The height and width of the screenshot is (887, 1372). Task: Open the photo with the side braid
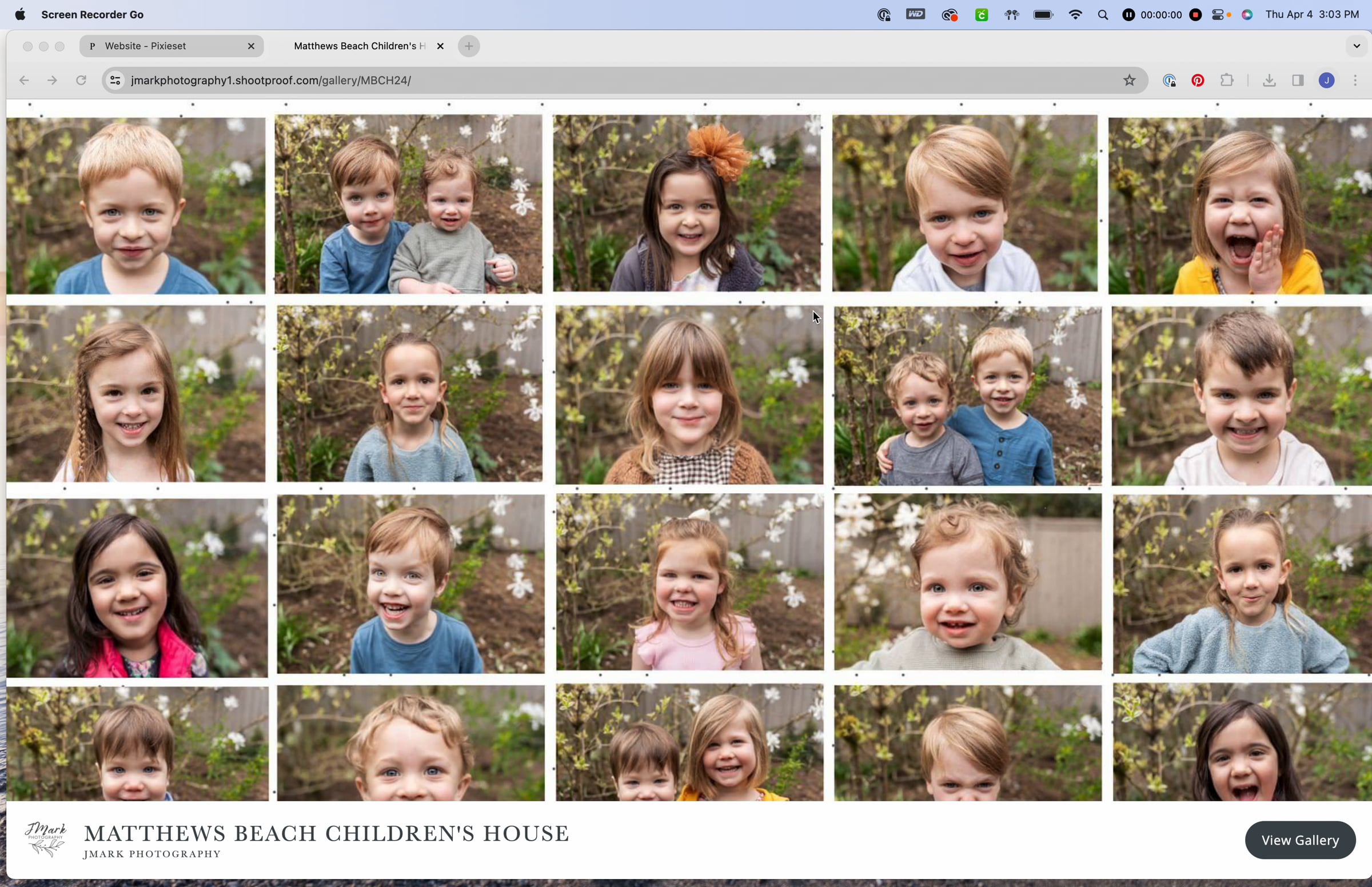136,394
